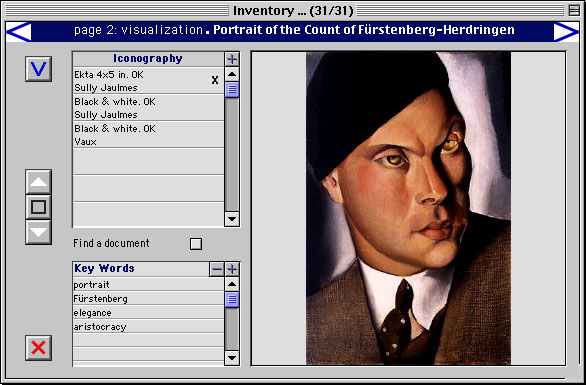The height and width of the screenshot is (385, 586).
Task: Click the red X cancel button
Action: click(x=38, y=348)
